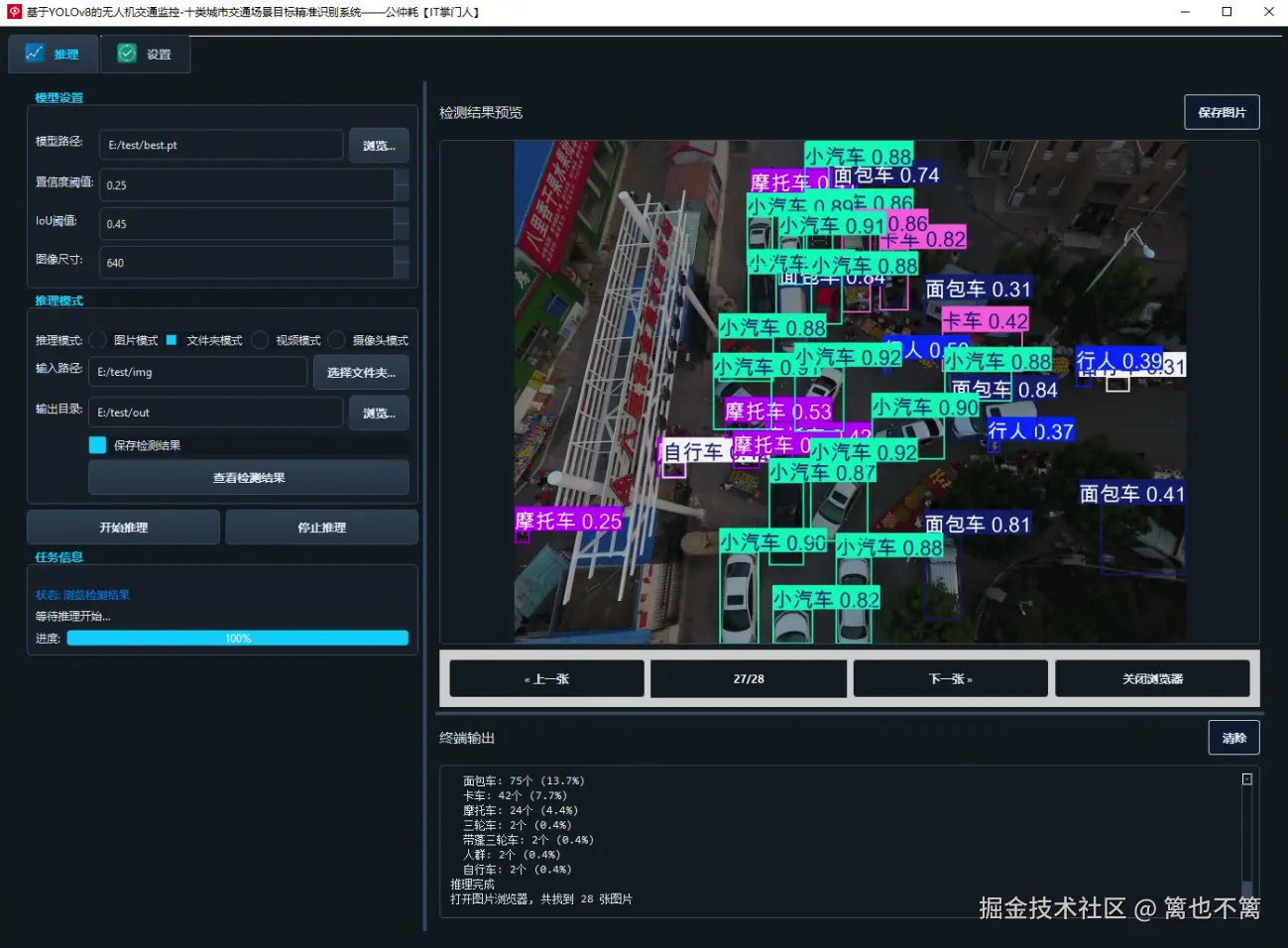This screenshot has height=948, width=1288.
Task: Click the chart icon on 推理 tab
Action: click(x=35, y=53)
